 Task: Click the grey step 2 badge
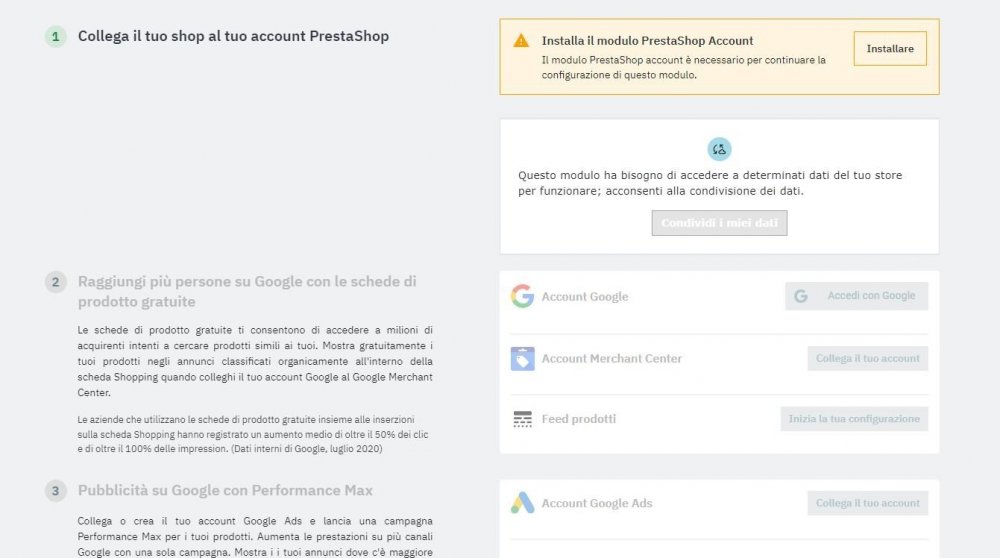pyautogui.click(x=55, y=282)
